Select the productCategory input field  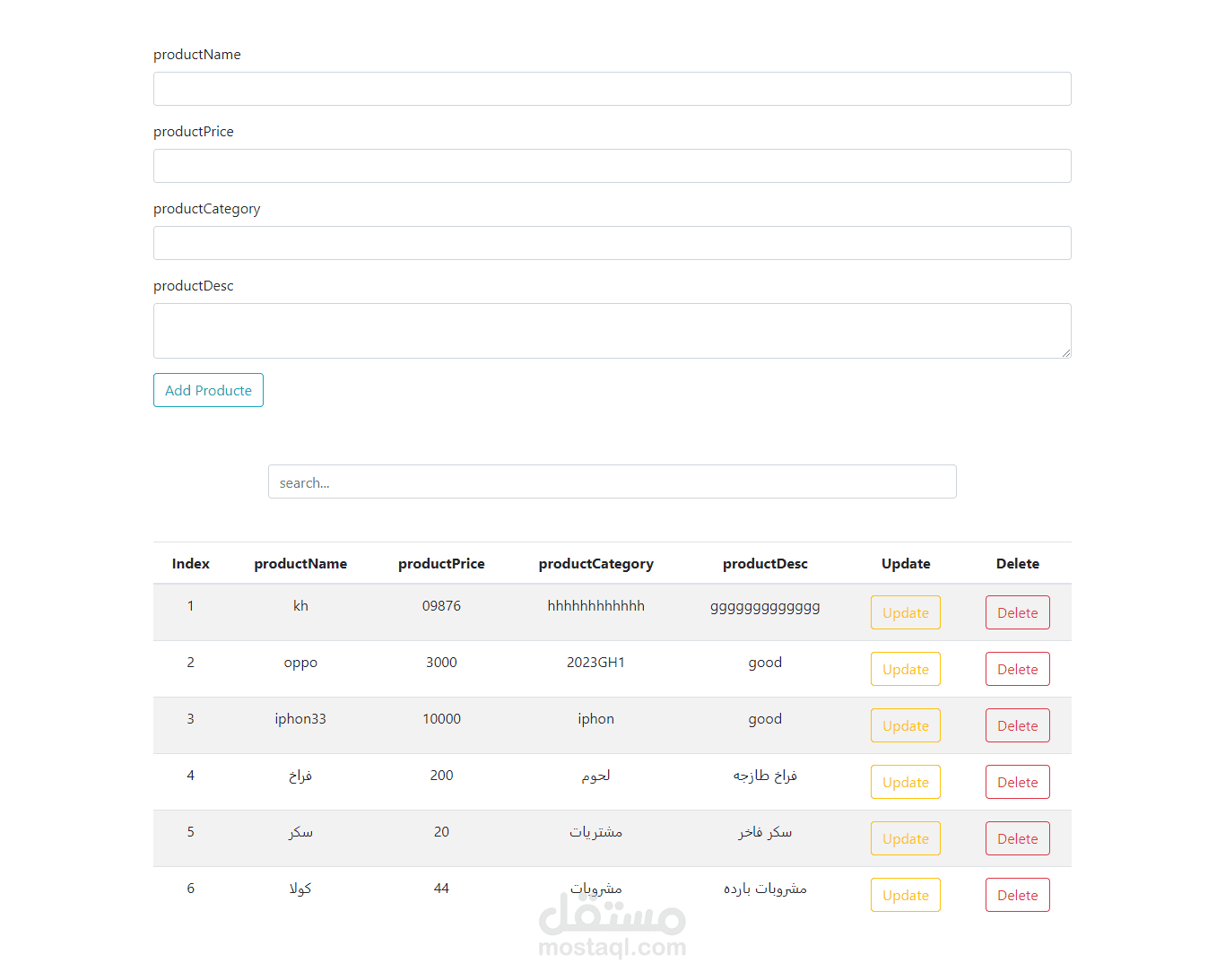(612, 243)
